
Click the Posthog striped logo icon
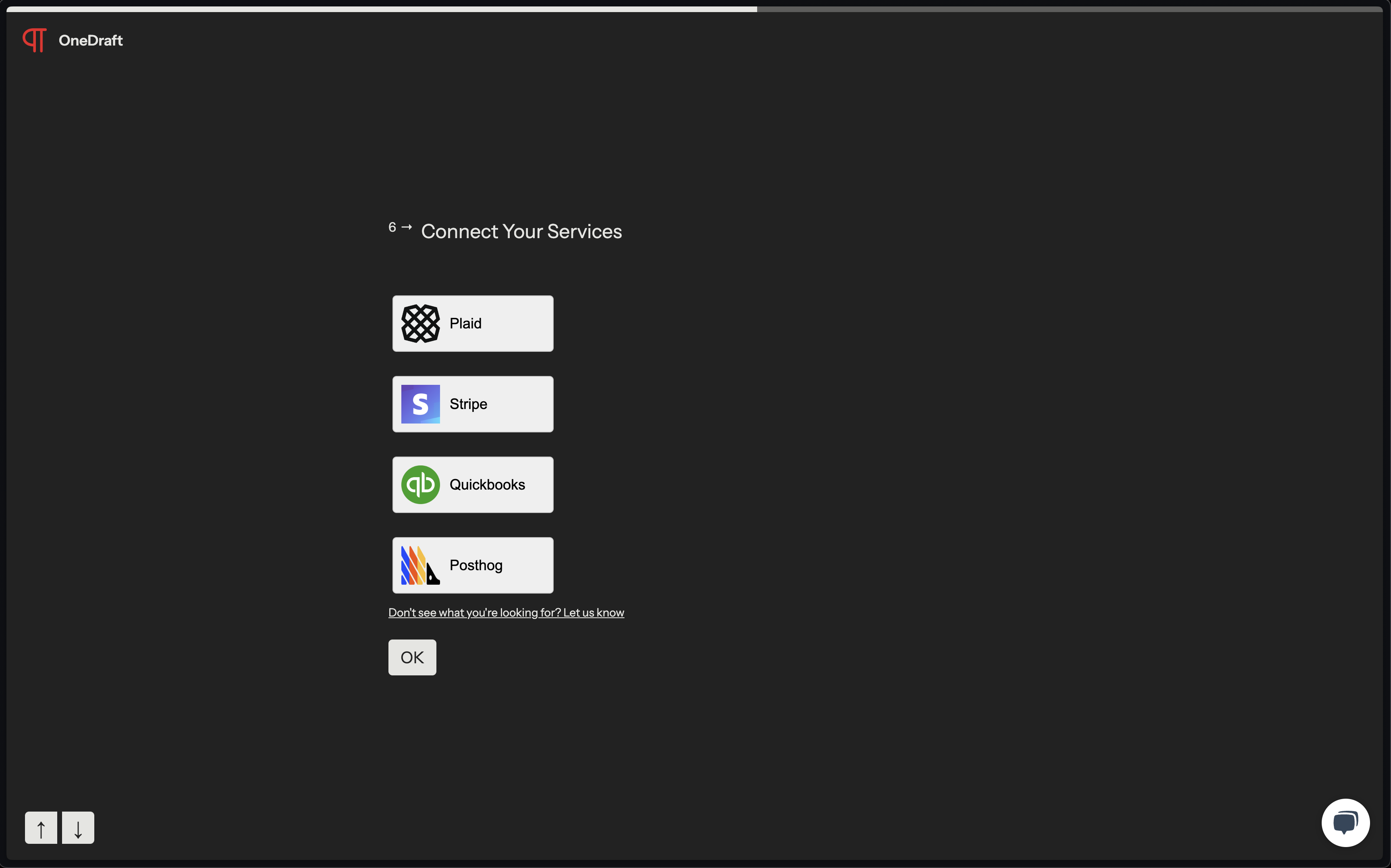pos(420,565)
